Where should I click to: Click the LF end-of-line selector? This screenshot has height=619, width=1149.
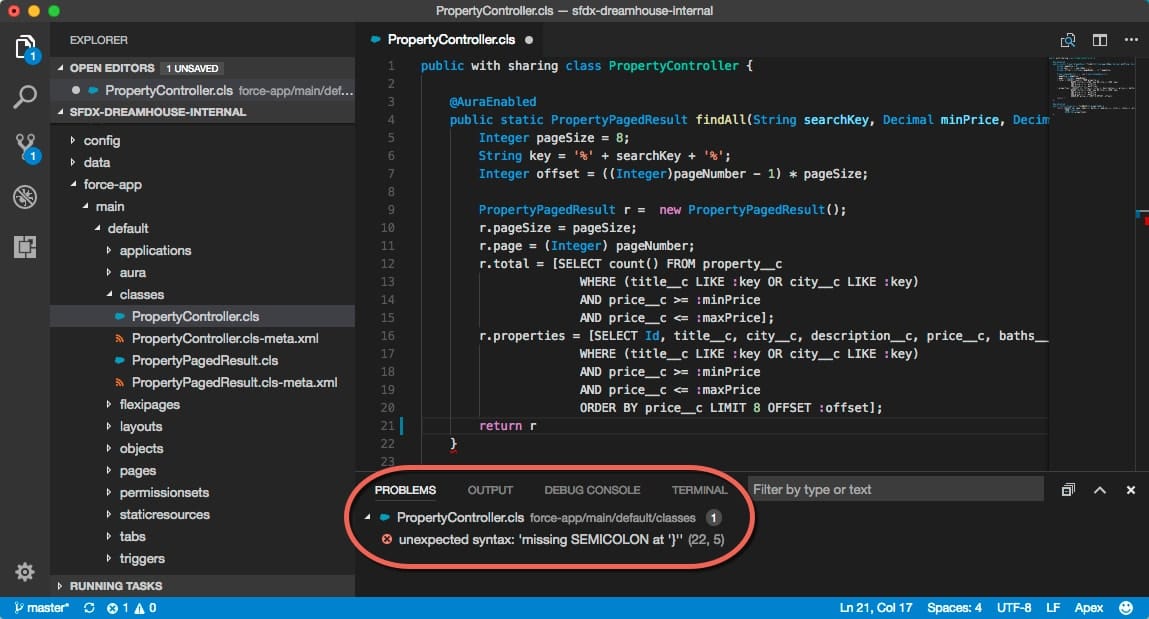coord(1053,608)
